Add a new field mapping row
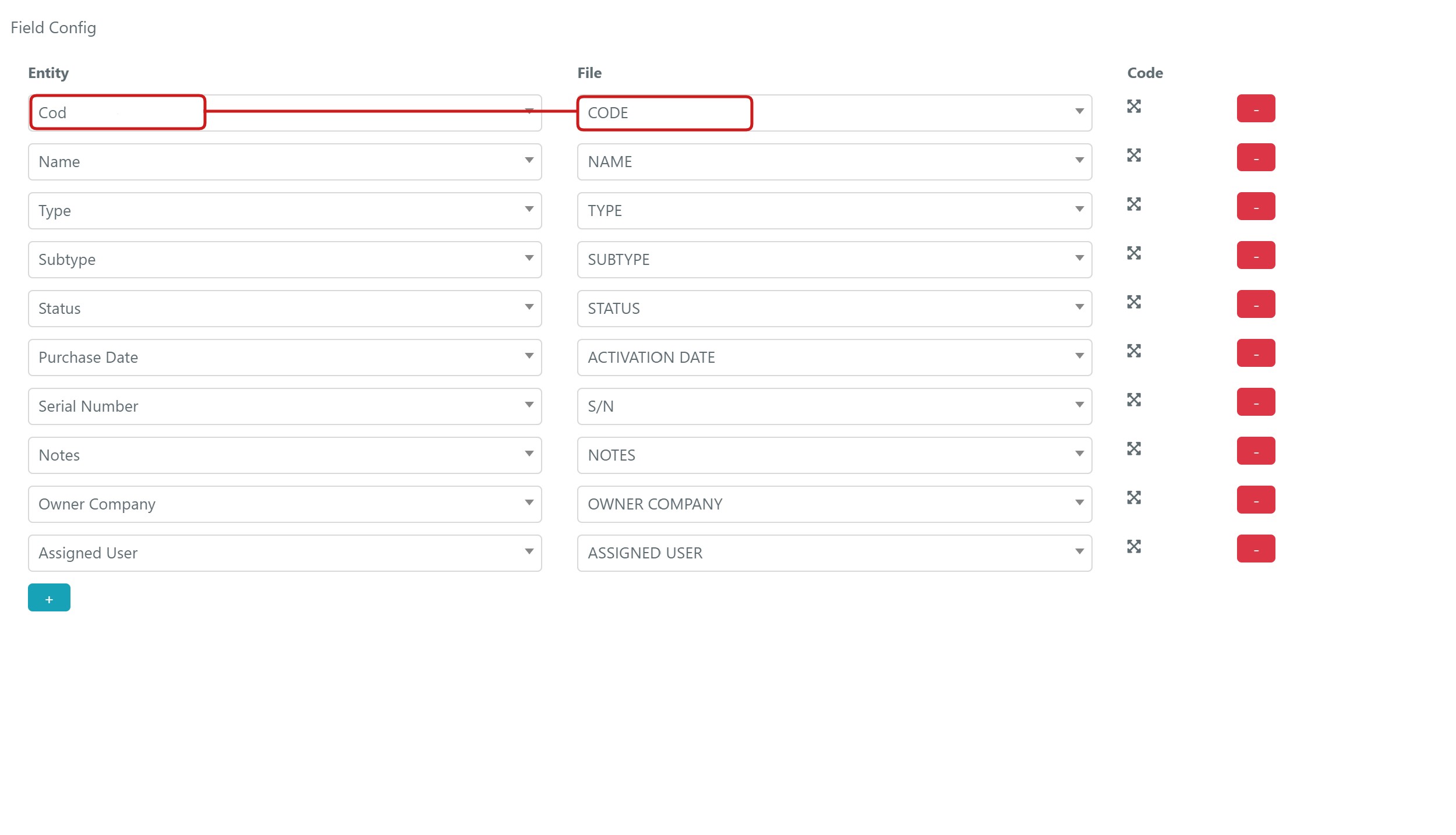 tap(49, 597)
